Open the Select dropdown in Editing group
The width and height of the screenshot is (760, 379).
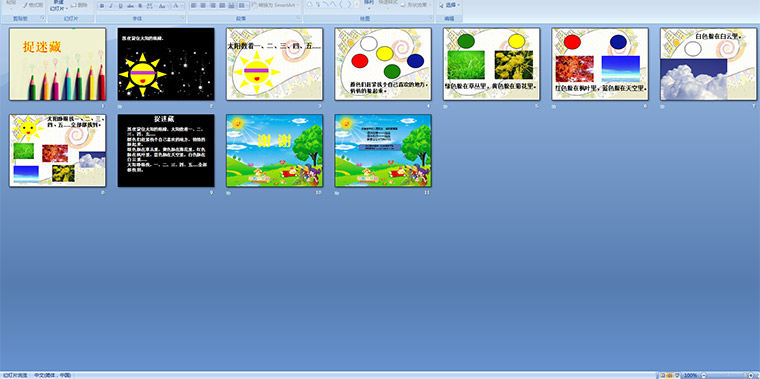click(449, 5)
